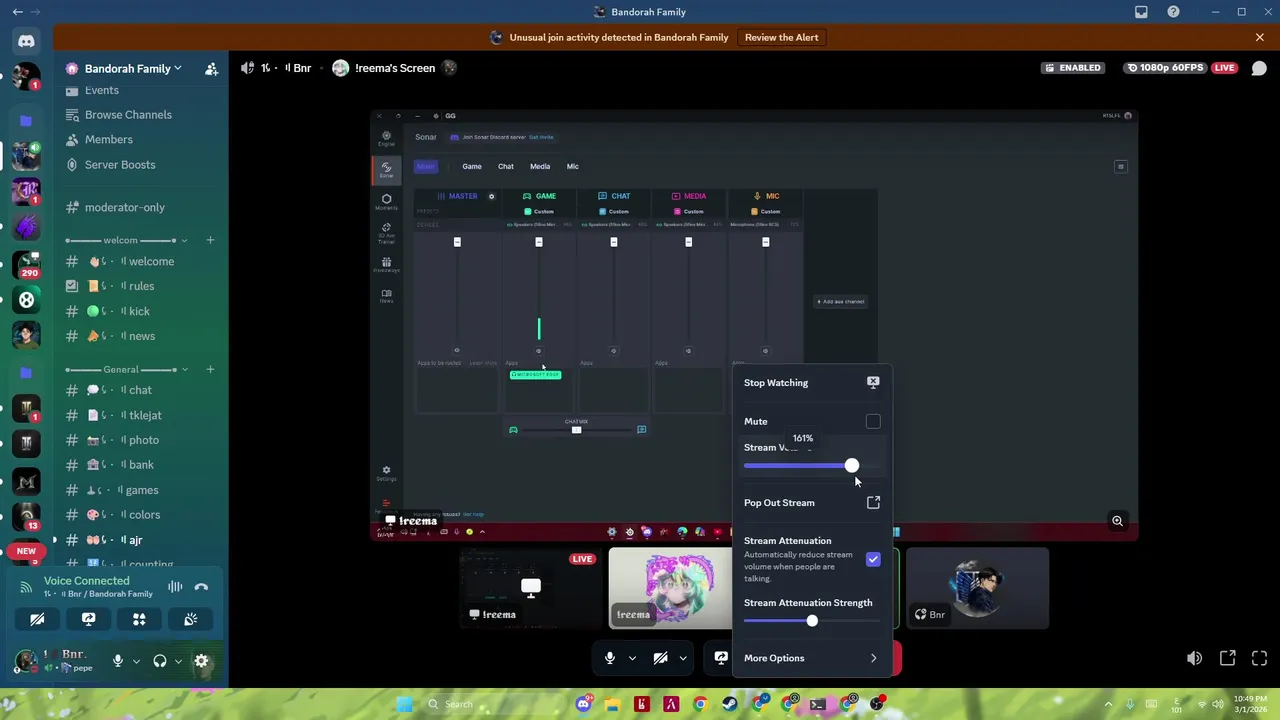Viewport: 1280px width, 720px height.
Task: Open the colors channel
Action: coord(140,515)
